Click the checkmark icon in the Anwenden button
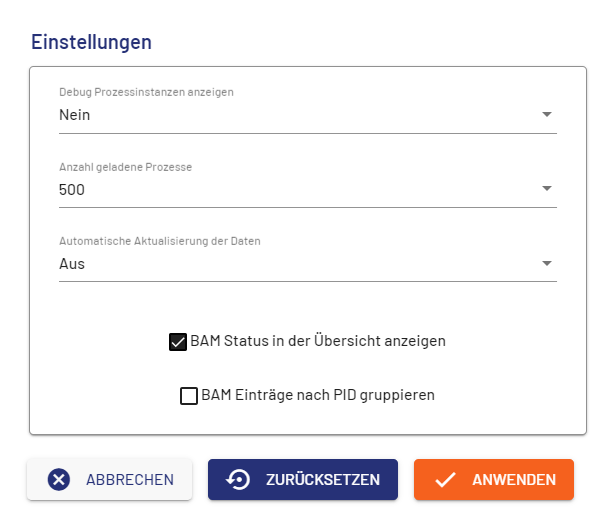This screenshot has width=613, height=521. 445,480
